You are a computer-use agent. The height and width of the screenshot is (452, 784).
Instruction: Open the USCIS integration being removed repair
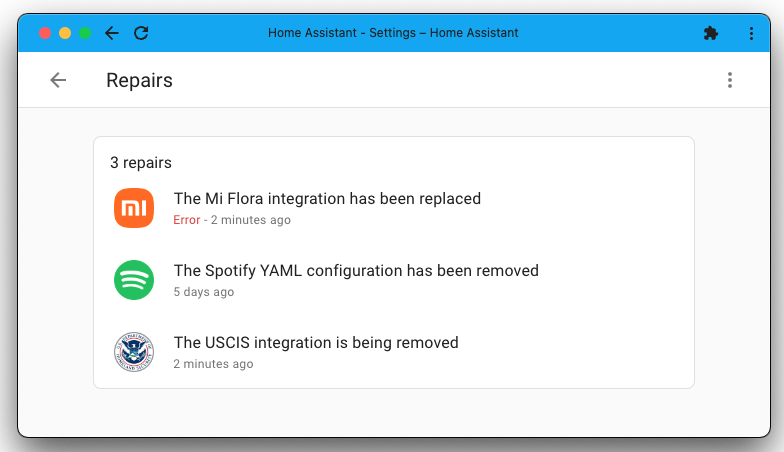[316, 343]
